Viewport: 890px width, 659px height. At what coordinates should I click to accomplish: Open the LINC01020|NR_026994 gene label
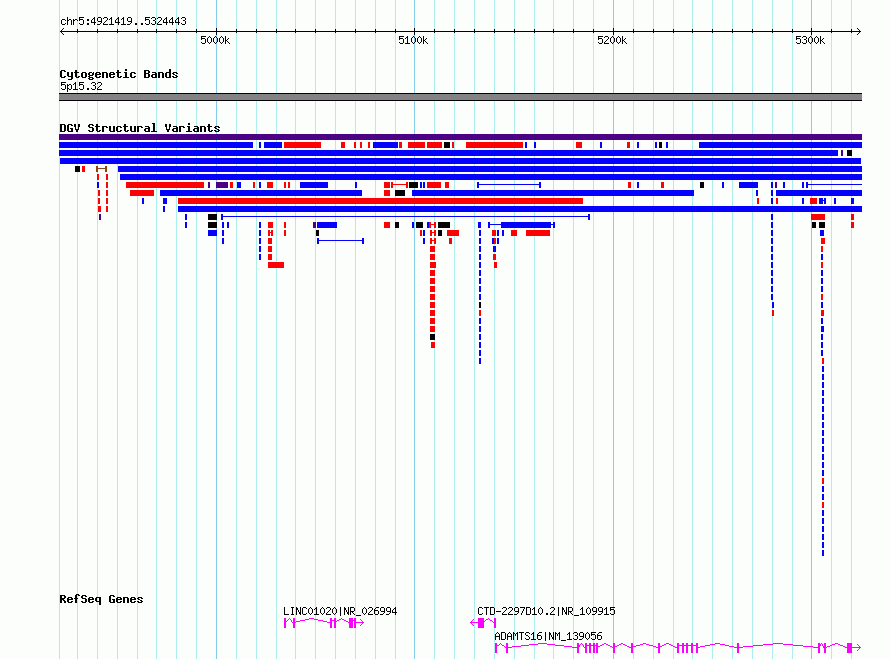point(340,611)
